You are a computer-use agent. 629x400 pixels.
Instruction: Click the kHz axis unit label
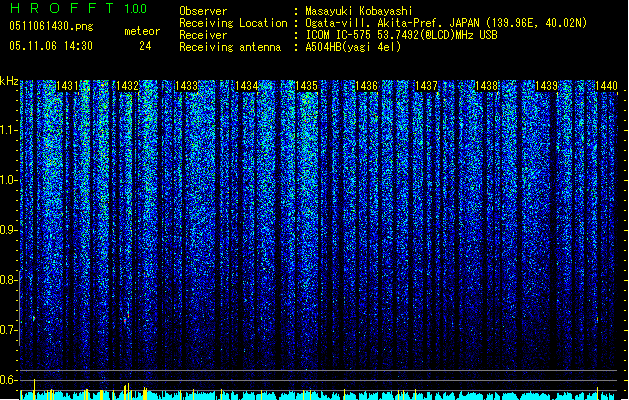(9, 81)
